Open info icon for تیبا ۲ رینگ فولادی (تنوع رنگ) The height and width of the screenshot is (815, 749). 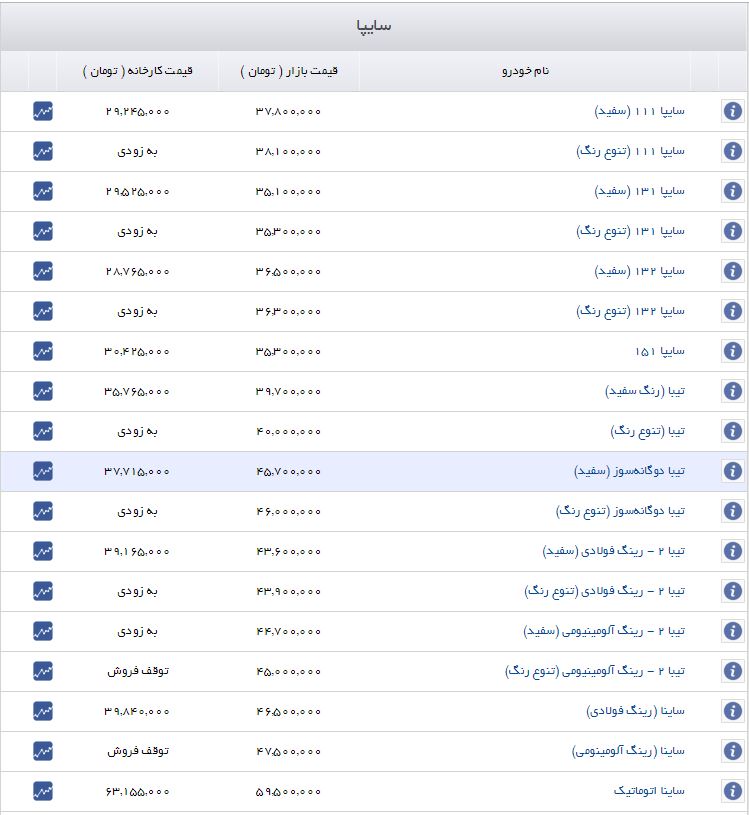732,591
